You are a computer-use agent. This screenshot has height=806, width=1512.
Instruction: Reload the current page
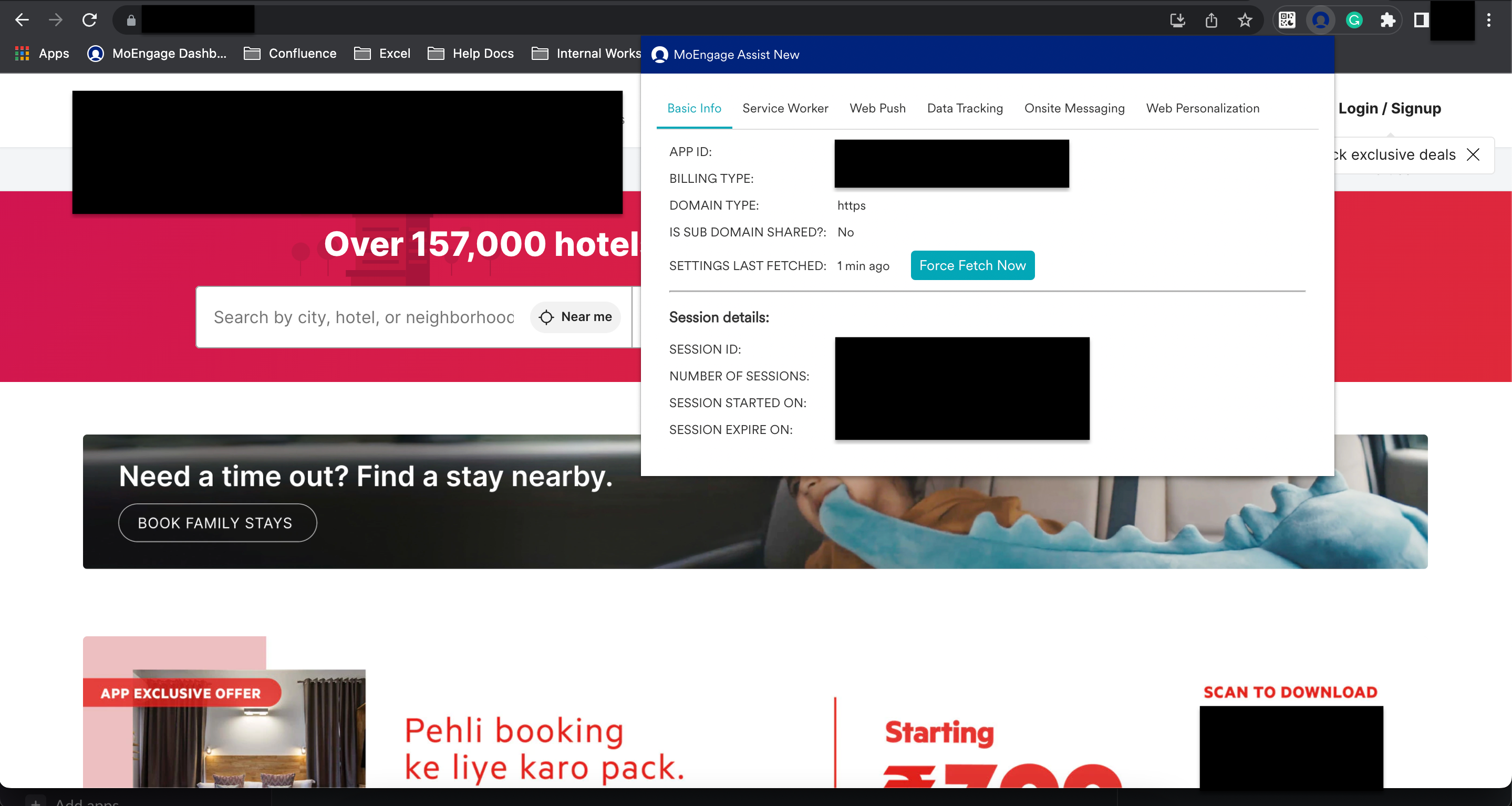tap(89, 20)
